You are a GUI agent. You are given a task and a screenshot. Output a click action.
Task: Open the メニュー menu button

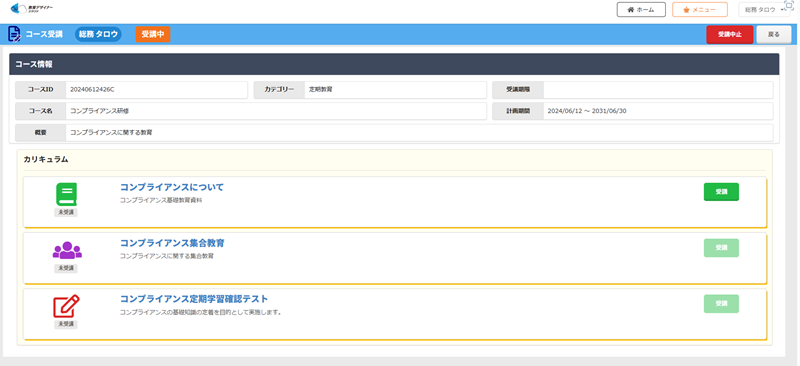tap(699, 10)
